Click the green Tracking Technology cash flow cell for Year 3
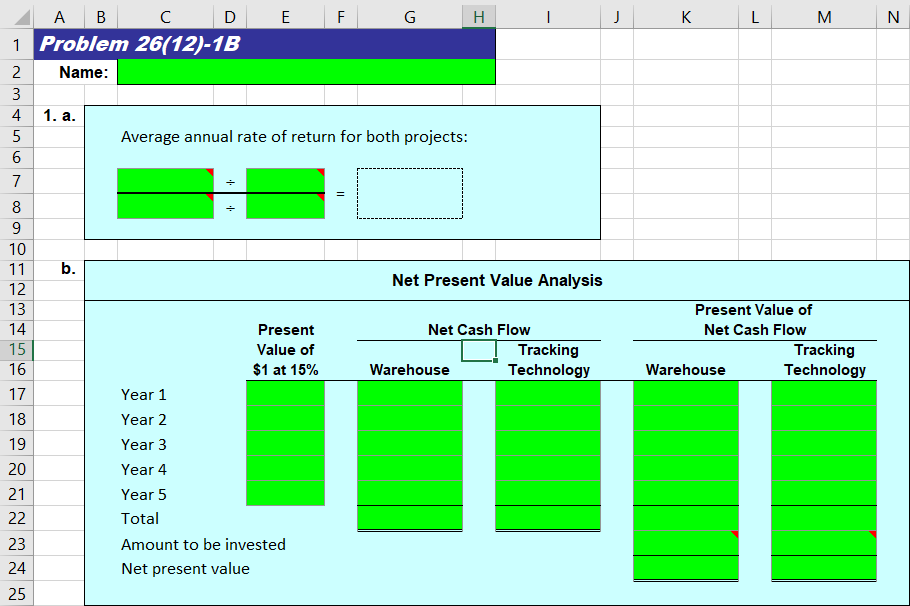 548,444
